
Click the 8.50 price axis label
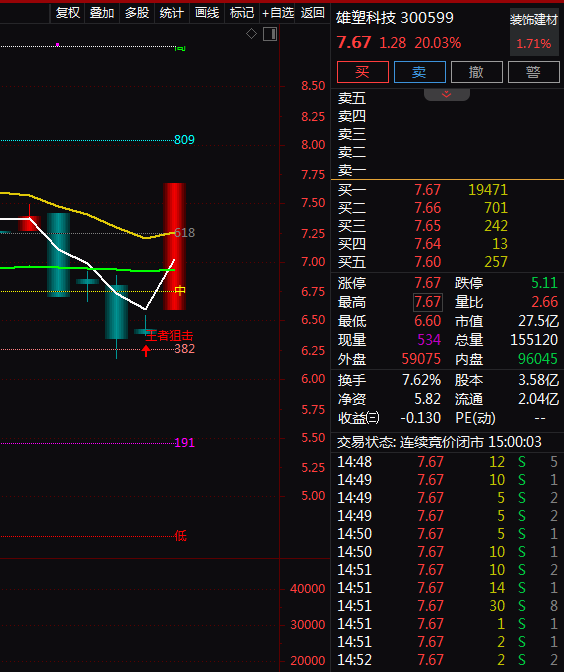pyautogui.click(x=313, y=86)
